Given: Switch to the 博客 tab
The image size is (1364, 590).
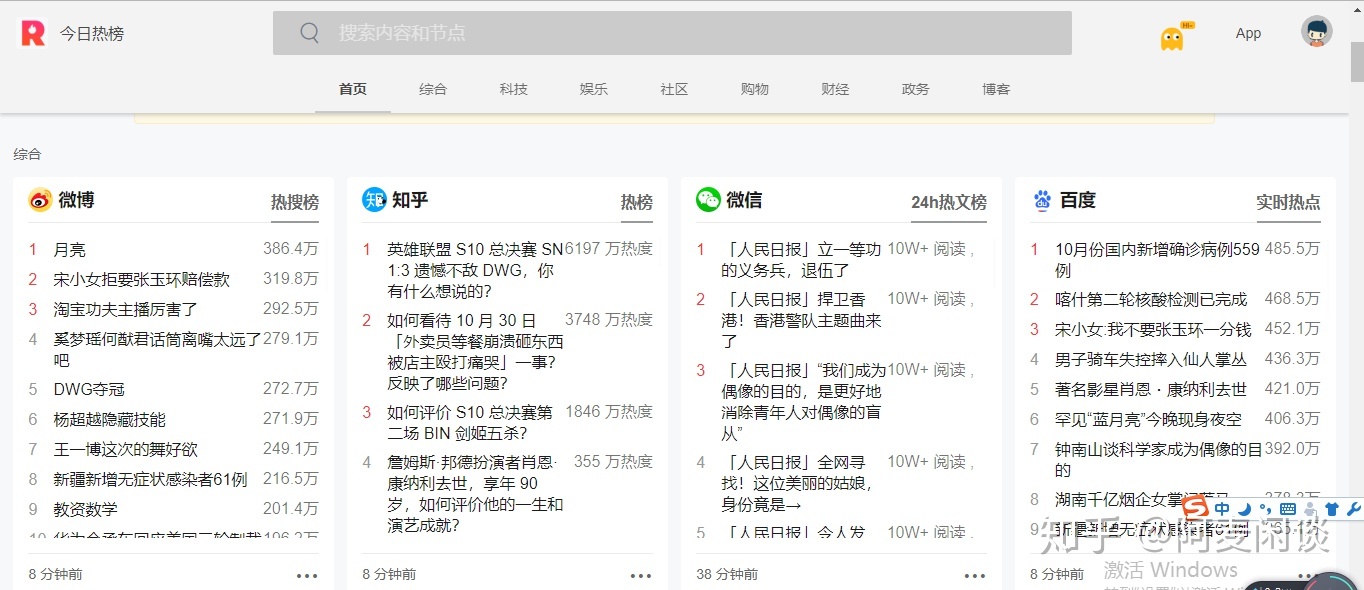Looking at the screenshot, I should (996, 89).
